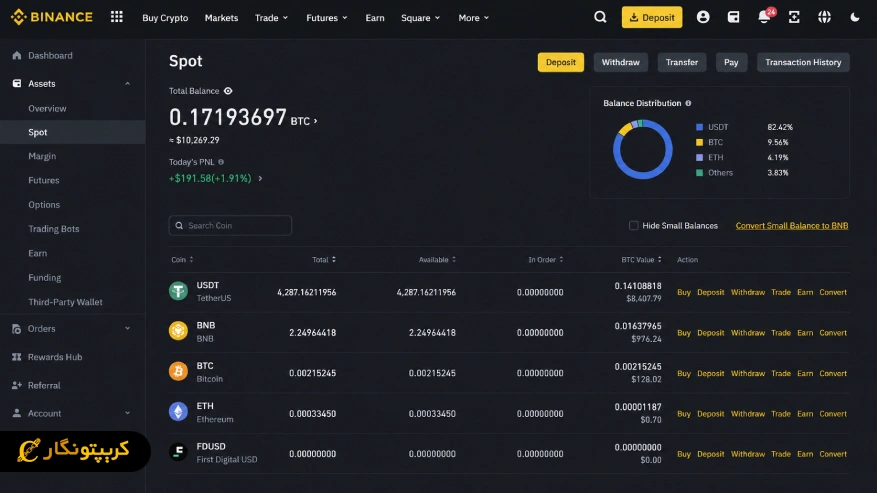Open Markets in top nav
This screenshot has height=493, width=877.
pyautogui.click(x=221, y=18)
